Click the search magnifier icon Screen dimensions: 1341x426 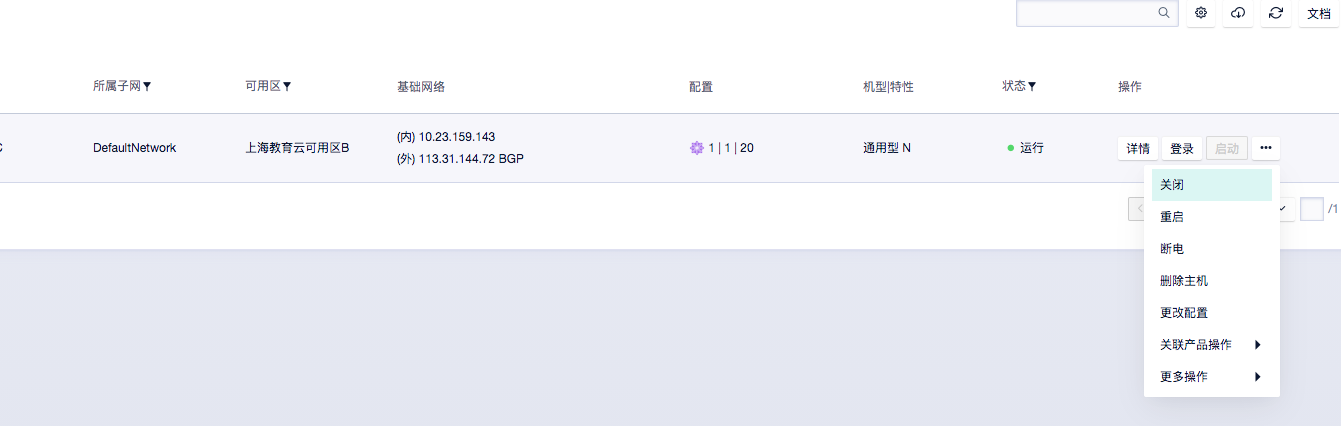point(1164,13)
